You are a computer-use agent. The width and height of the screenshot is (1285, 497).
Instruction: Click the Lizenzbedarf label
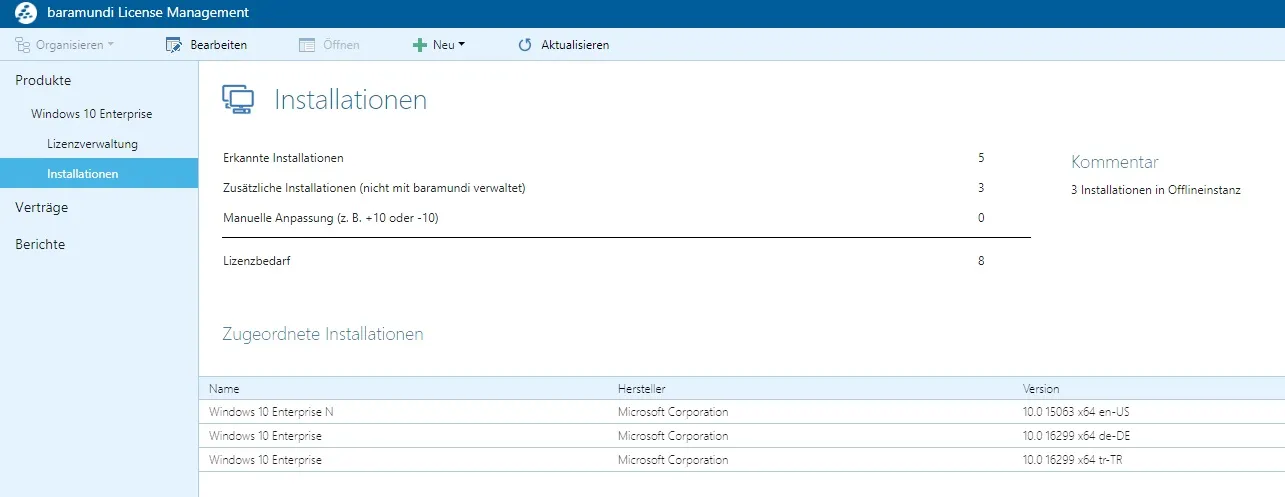pos(256,261)
